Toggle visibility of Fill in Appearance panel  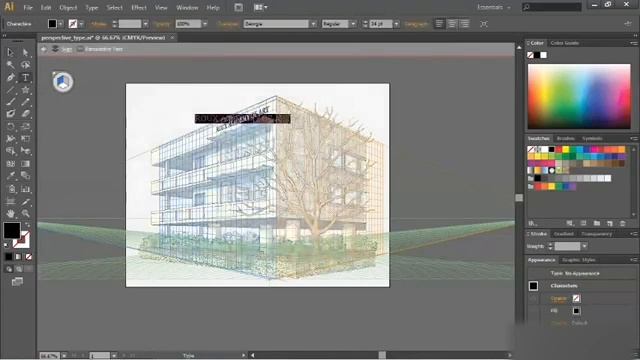pyautogui.click(x=533, y=311)
